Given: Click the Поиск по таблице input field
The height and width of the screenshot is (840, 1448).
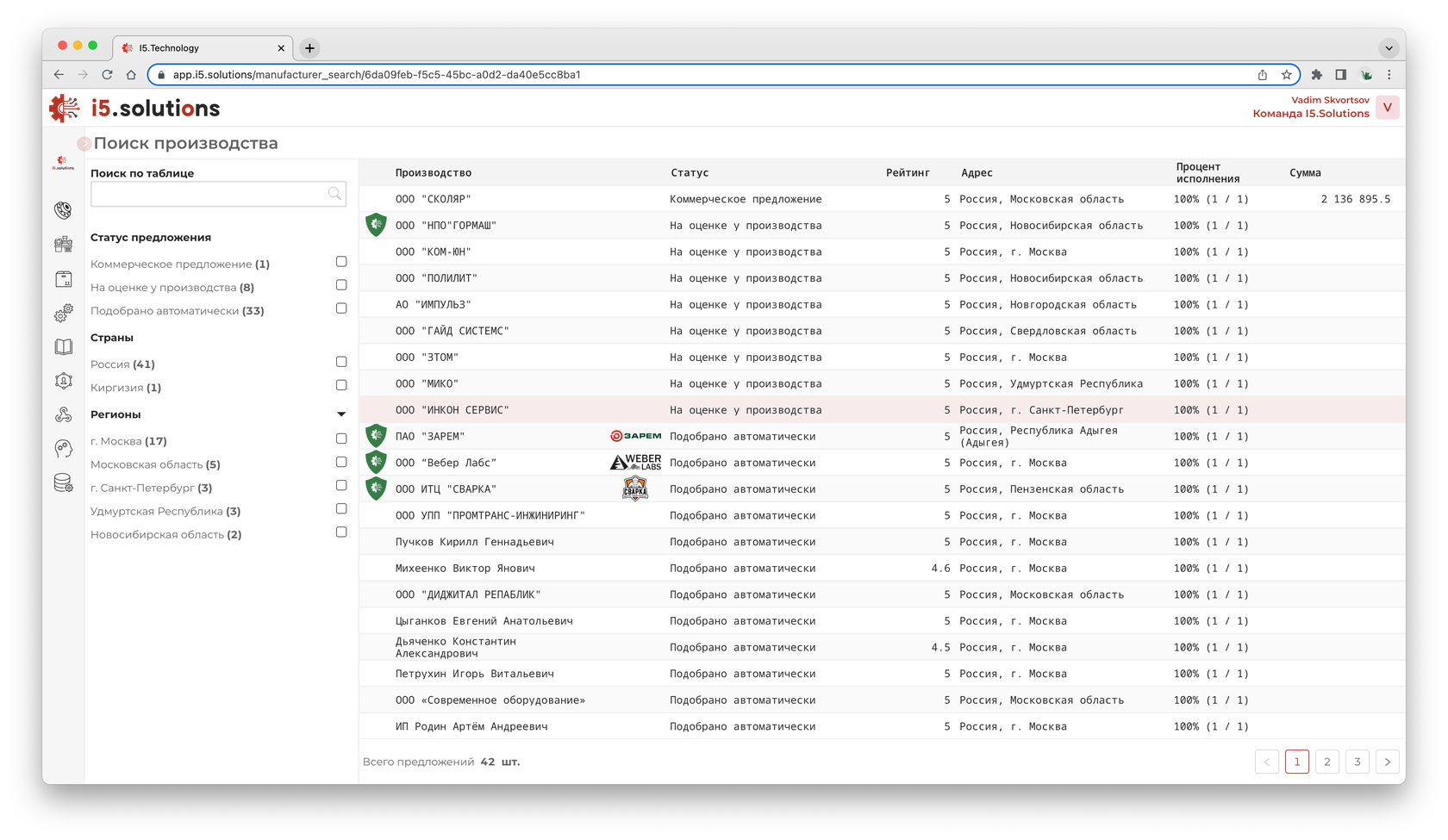Looking at the screenshot, I should pos(218,194).
